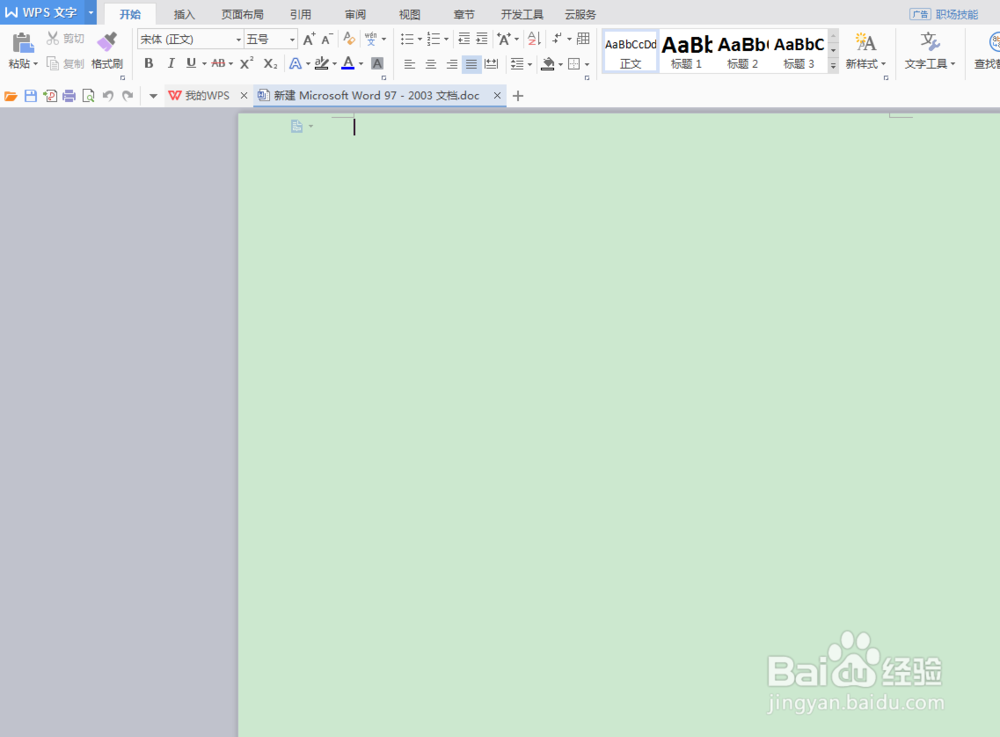1000x737 pixels.
Task: Toggle justify alignment button
Action: coord(471,63)
